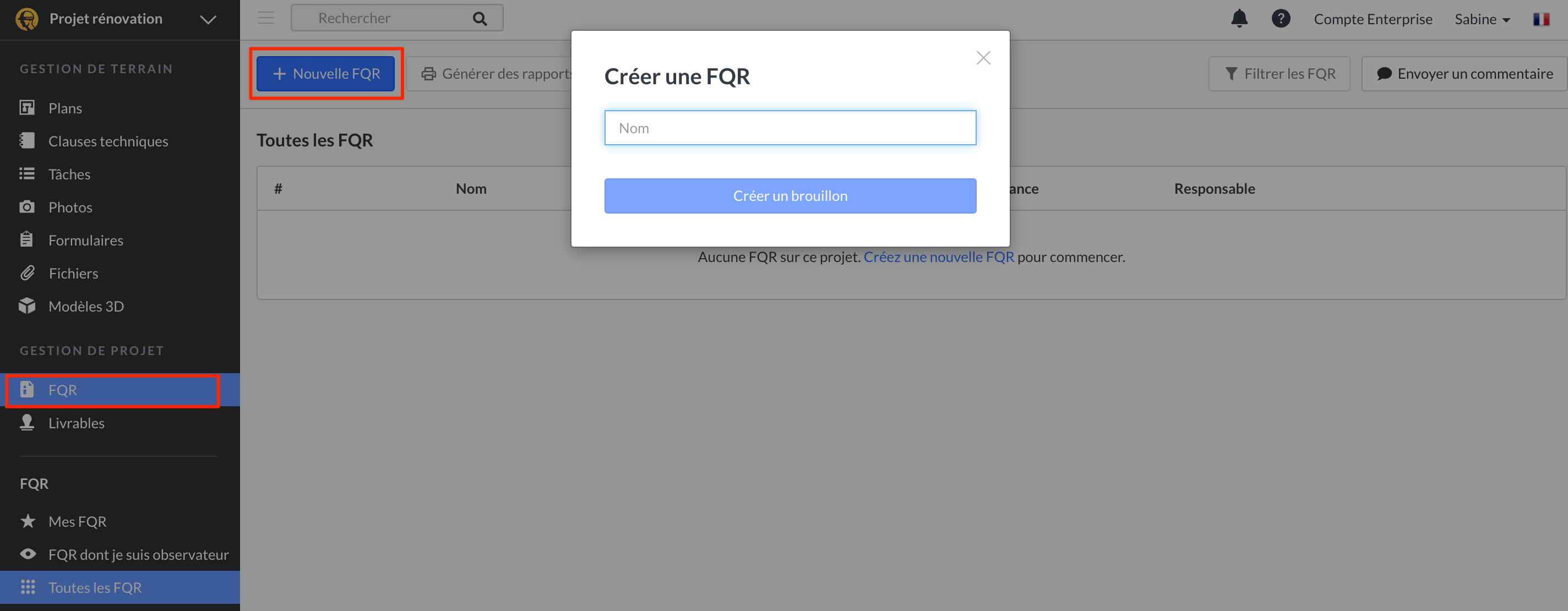Click the project logo icon

(27, 19)
